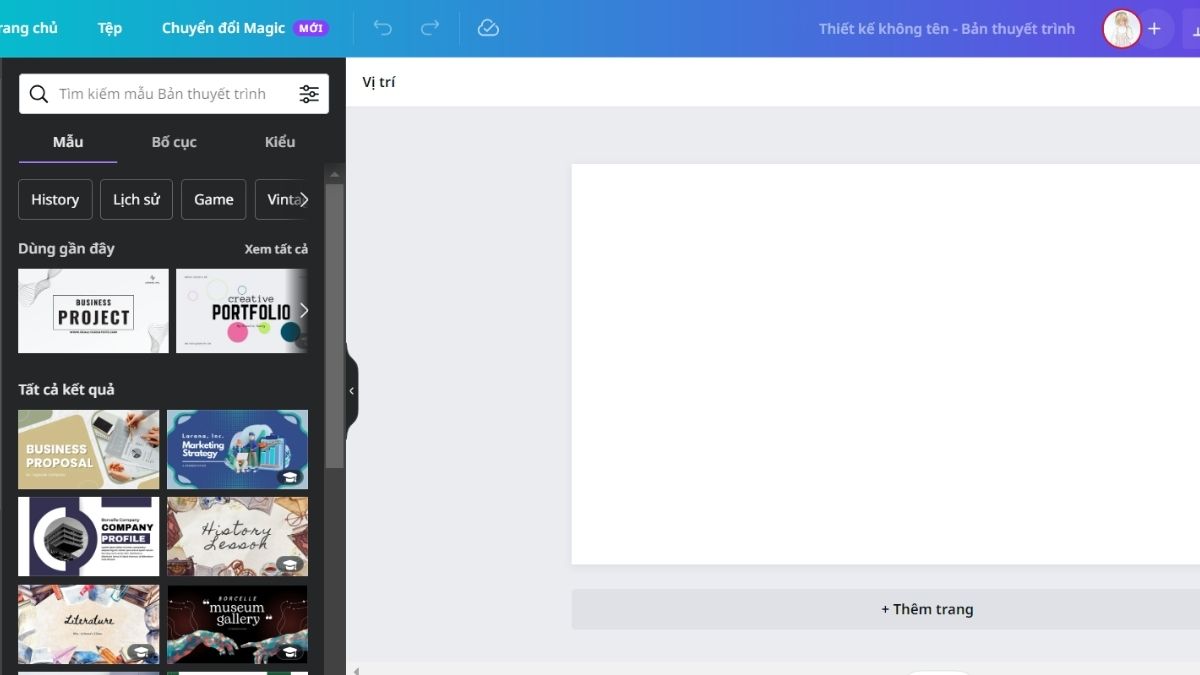The height and width of the screenshot is (675, 1200).
Task: Expand more recently used templates with the arrow
Action: (x=303, y=311)
